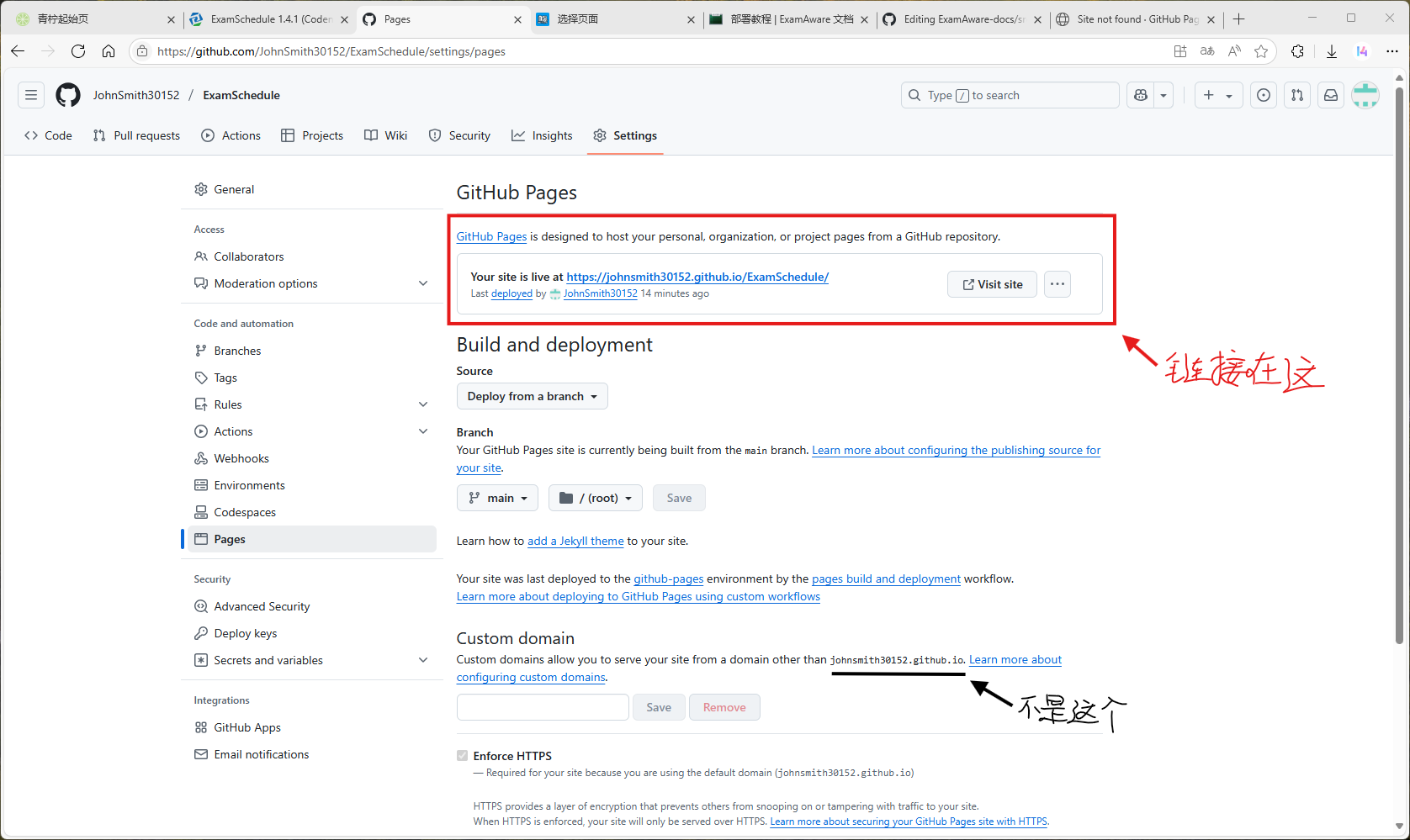Add page to favorites star icon
1410x840 pixels.
coord(1261,51)
